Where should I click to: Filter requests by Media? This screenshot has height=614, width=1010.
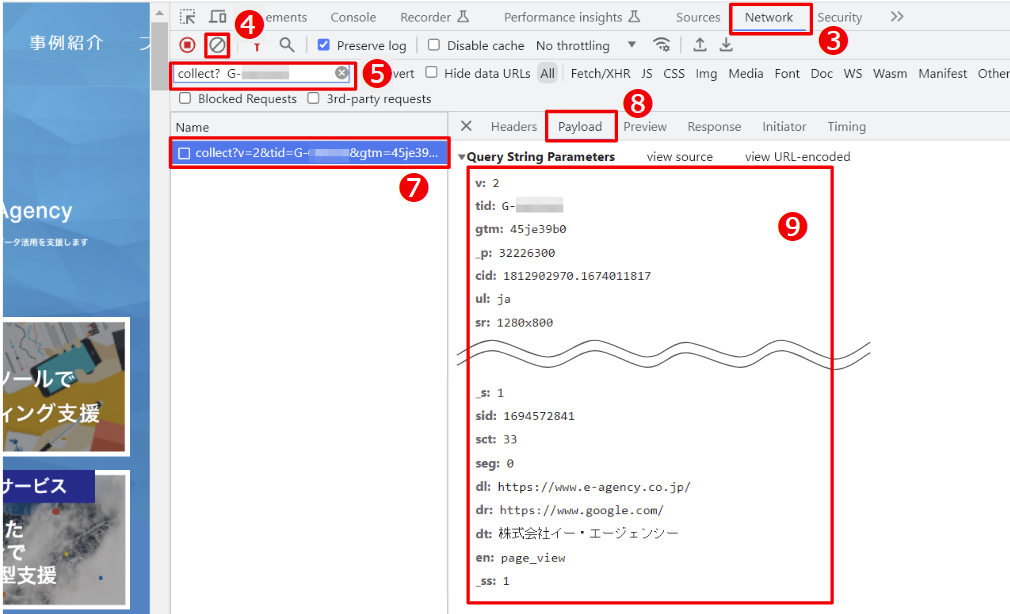[x=745, y=73]
